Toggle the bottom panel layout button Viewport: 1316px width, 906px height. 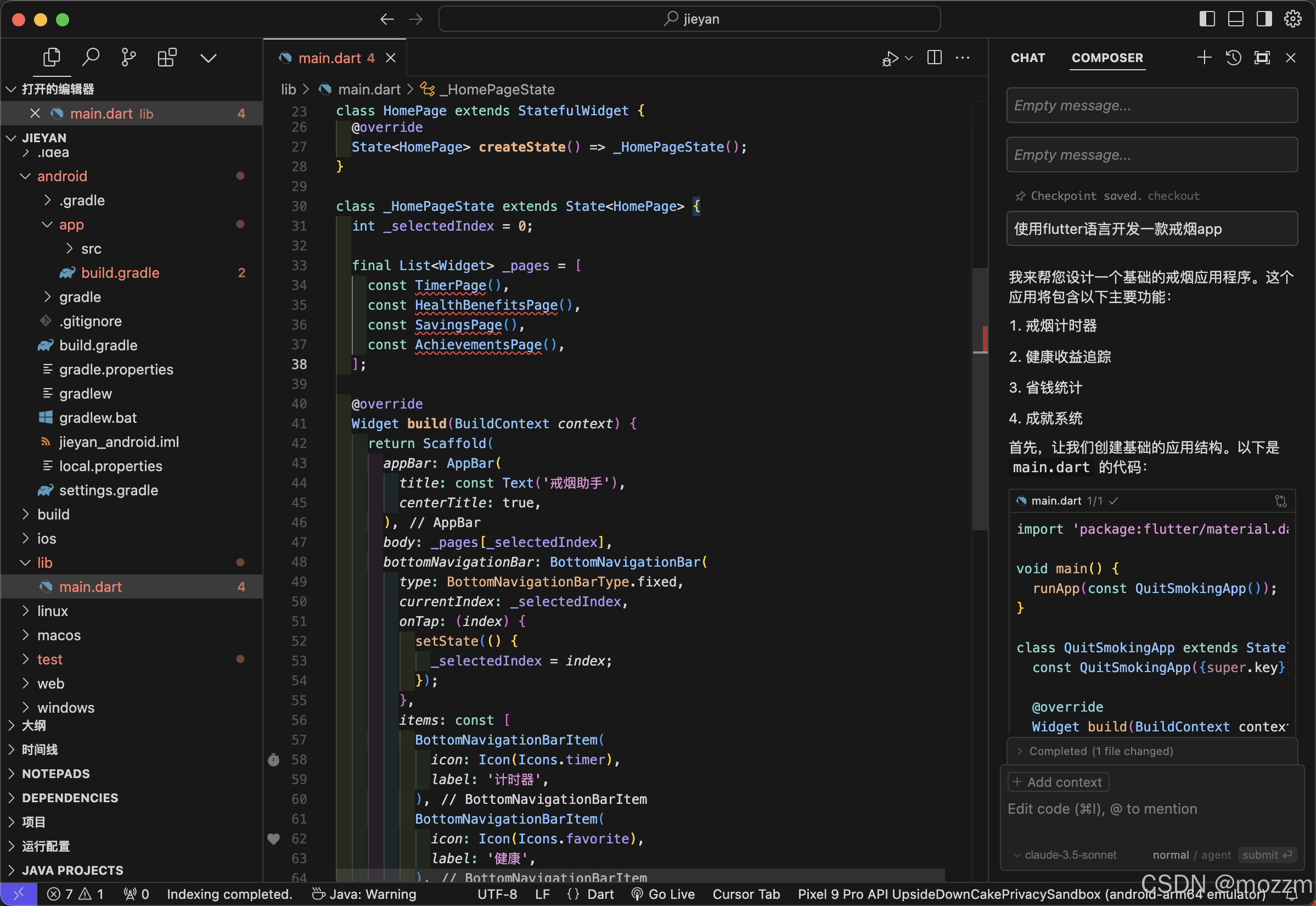tap(1235, 19)
